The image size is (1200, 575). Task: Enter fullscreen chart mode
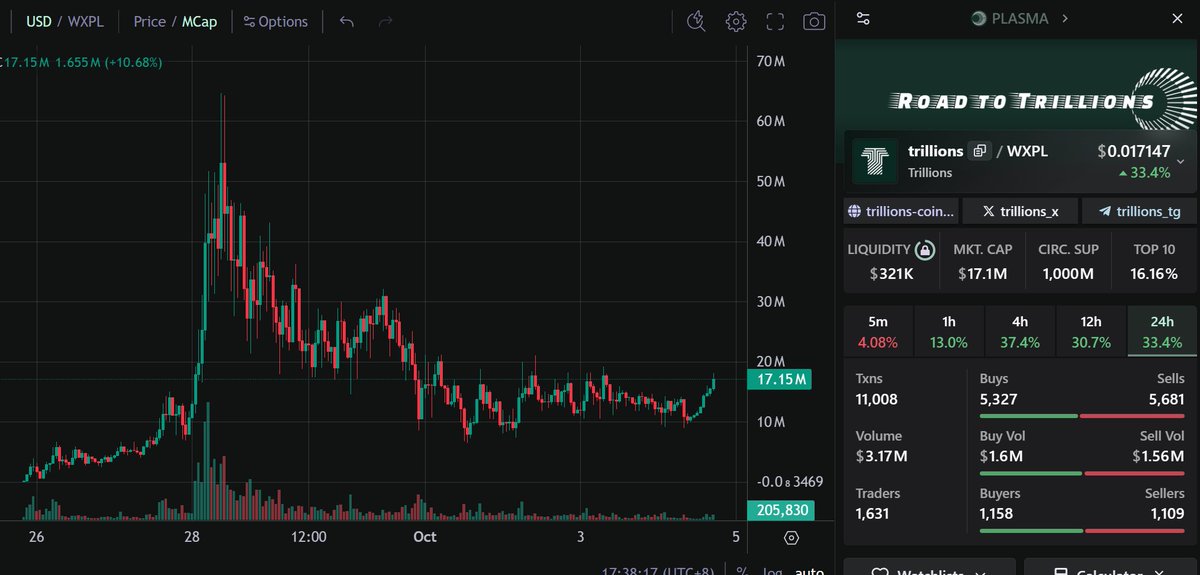pyautogui.click(x=775, y=21)
